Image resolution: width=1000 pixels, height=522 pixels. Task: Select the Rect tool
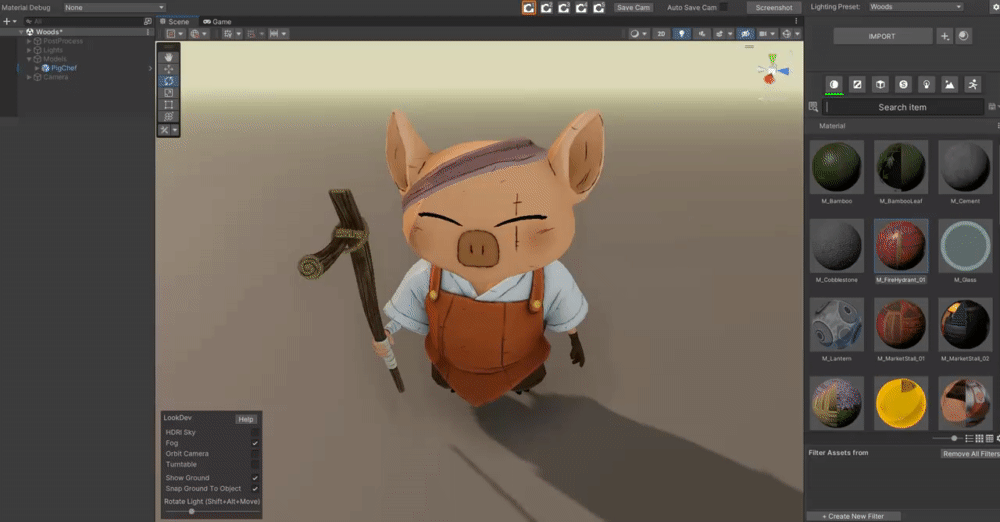pos(168,105)
